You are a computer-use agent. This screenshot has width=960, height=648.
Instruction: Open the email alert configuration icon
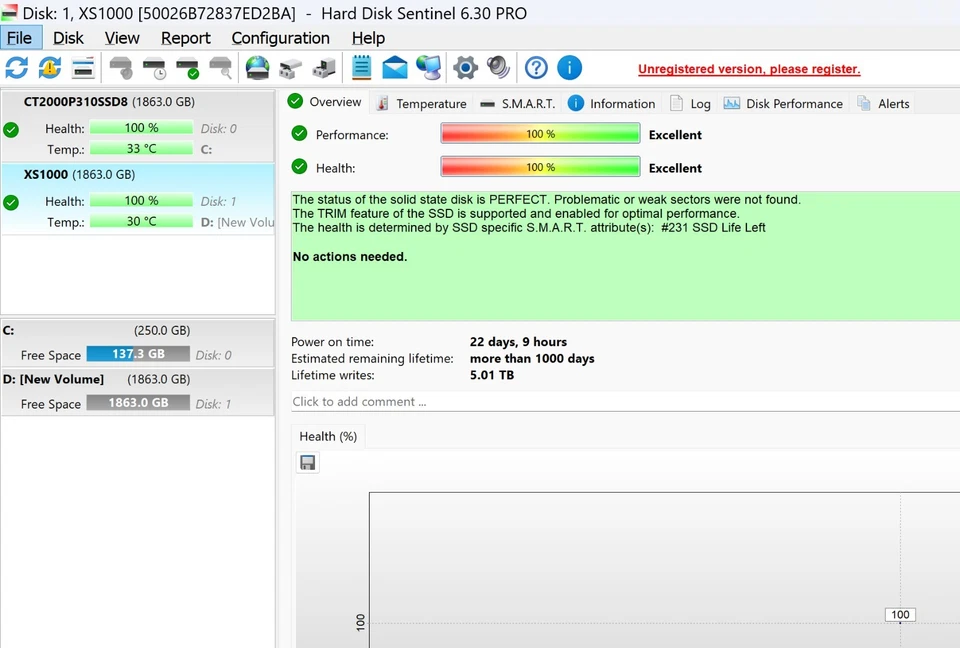click(x=394, y=67)
